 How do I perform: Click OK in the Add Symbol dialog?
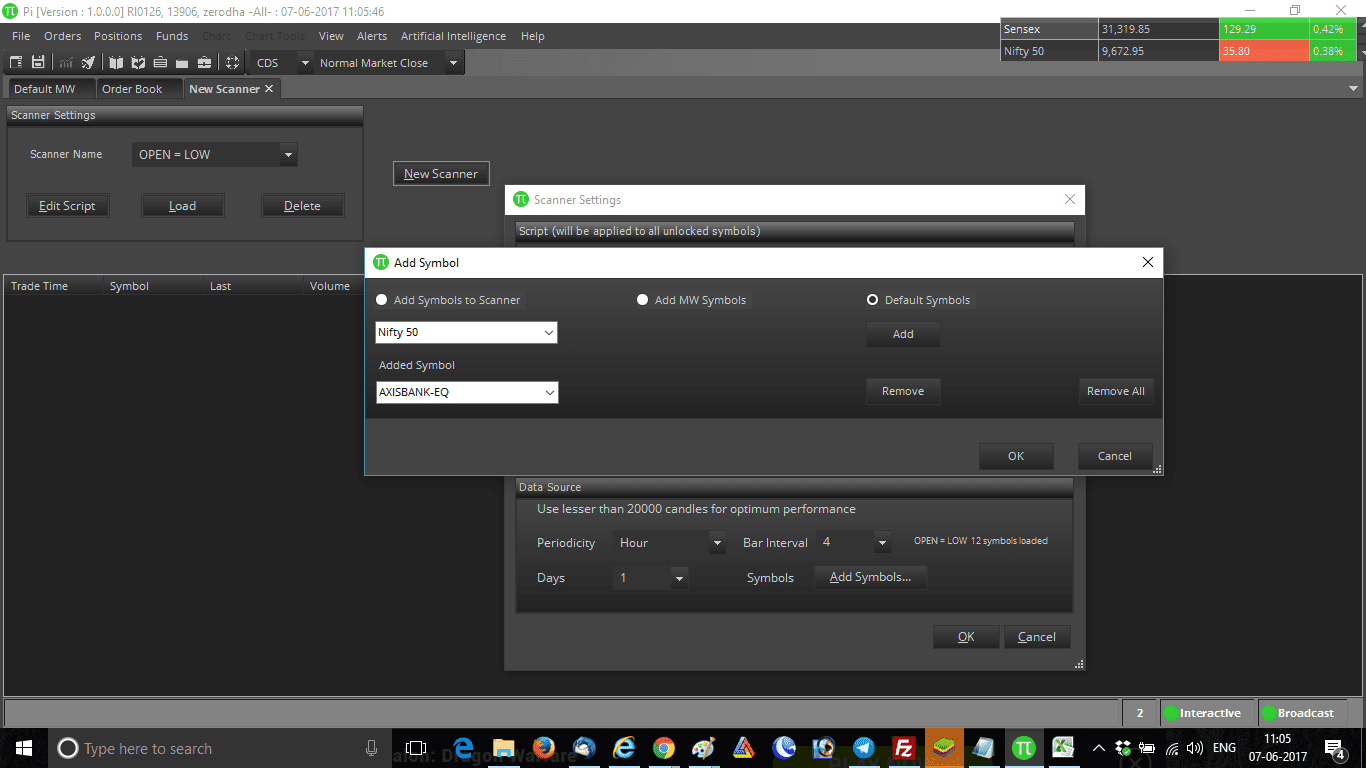[1016, 456]
